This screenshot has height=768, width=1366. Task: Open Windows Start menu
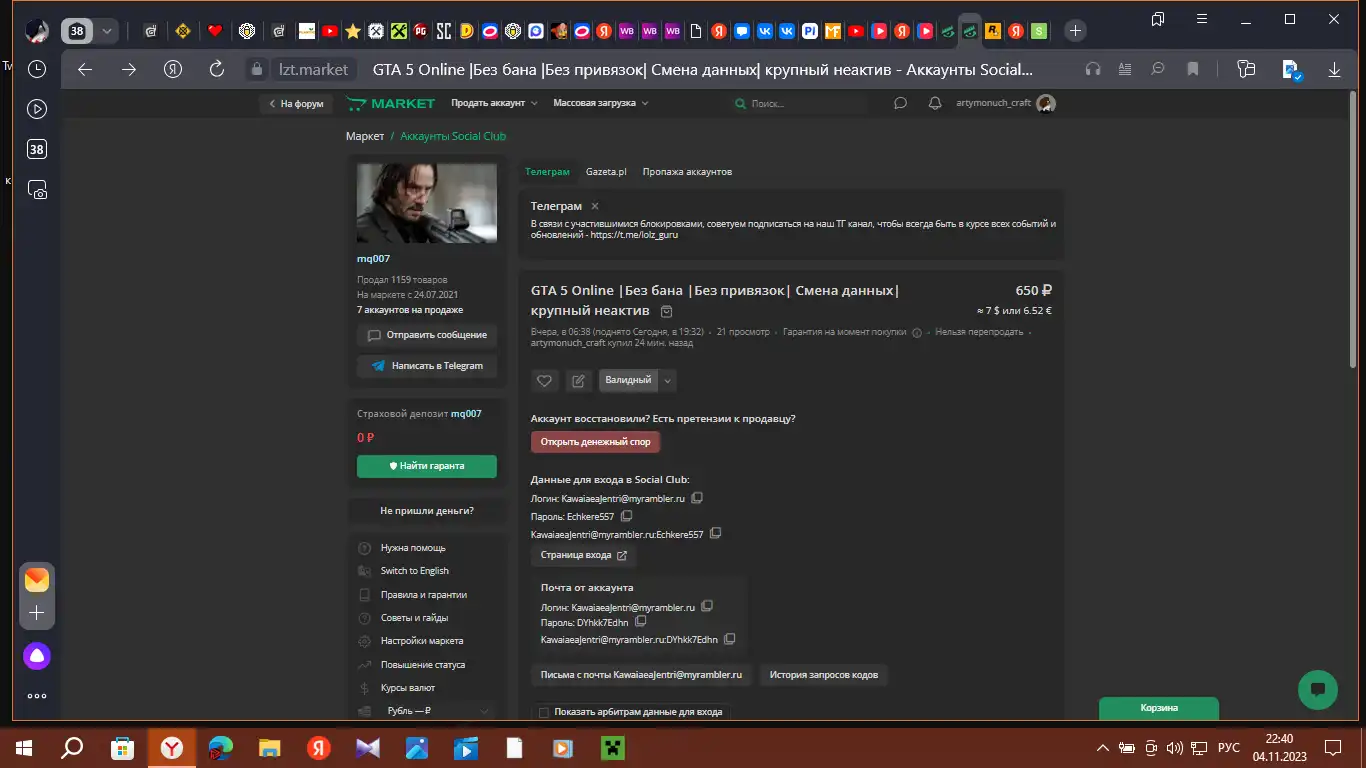24,747
